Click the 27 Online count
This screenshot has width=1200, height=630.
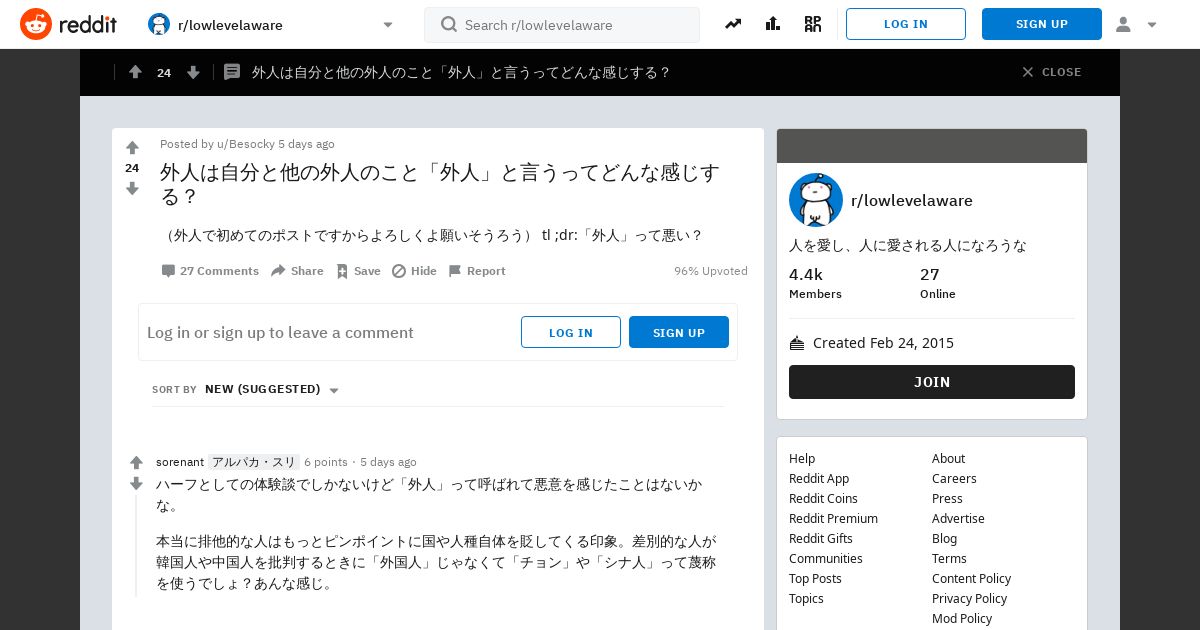coord(938,283)
